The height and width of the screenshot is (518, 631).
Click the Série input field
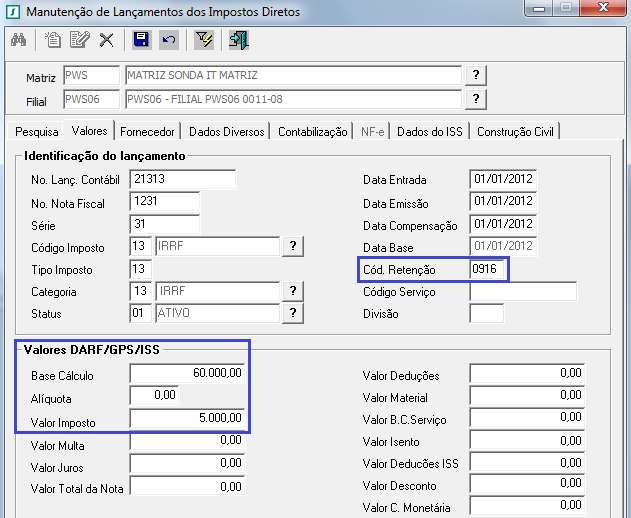pos(165,224)
